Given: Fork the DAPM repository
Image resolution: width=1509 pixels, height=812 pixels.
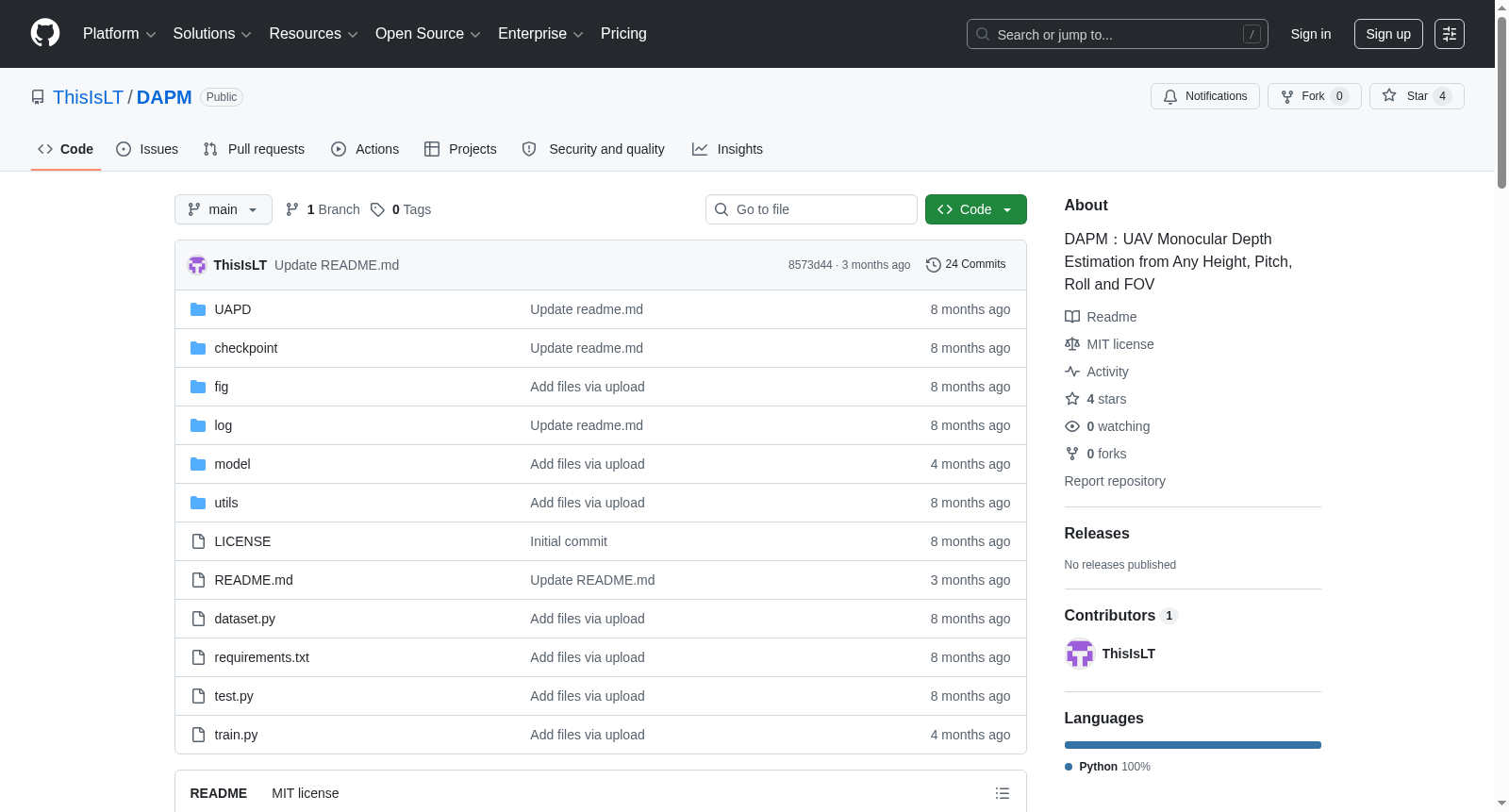Looking at the screenshot, I should point(1315,96).
